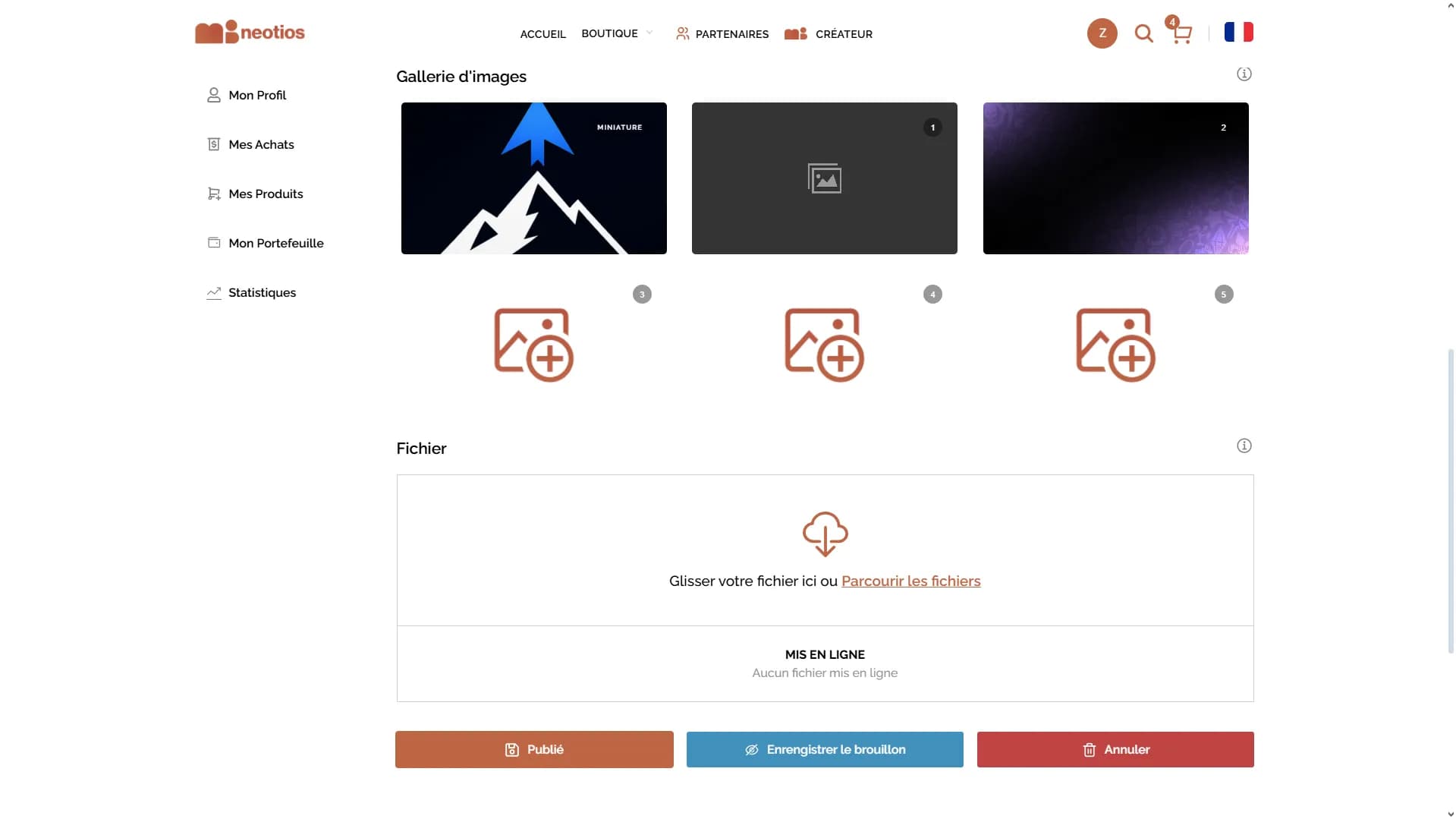Click the 'MIS EN LIGNE' heading
This screenshot has width=1456, height=819.
[825, 655]
